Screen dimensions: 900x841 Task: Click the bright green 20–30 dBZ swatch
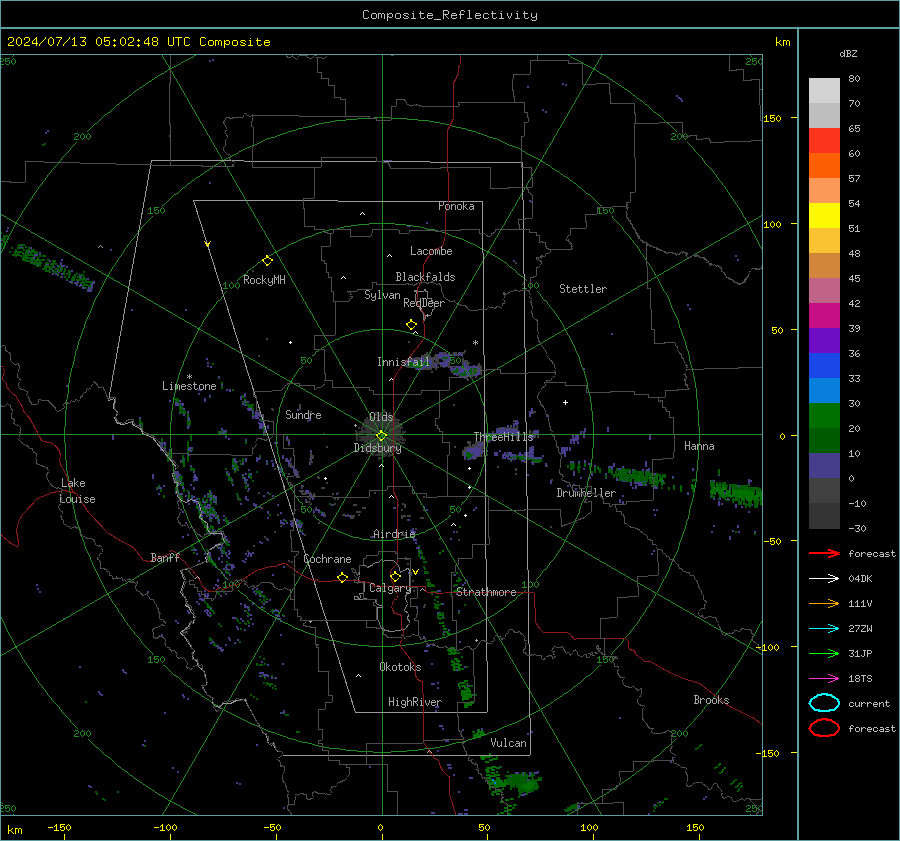824,416
